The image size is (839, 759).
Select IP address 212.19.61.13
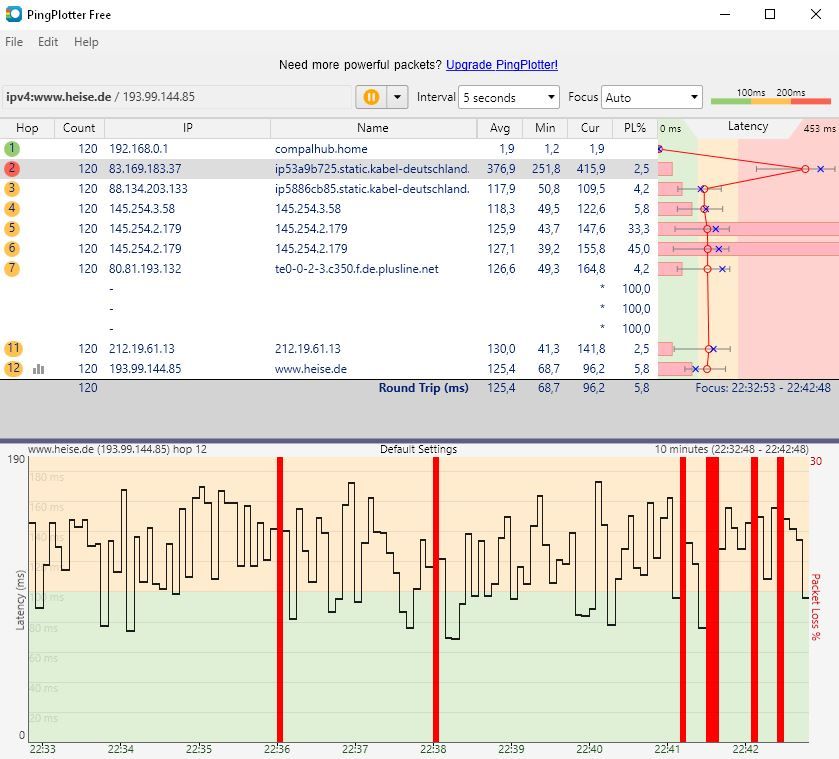click(x=142, y=348)
